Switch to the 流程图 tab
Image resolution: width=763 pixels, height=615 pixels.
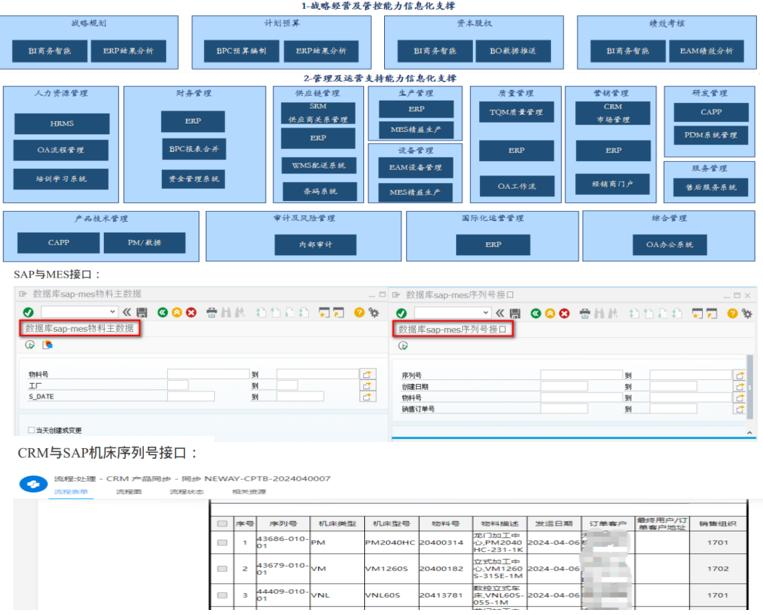125,493
